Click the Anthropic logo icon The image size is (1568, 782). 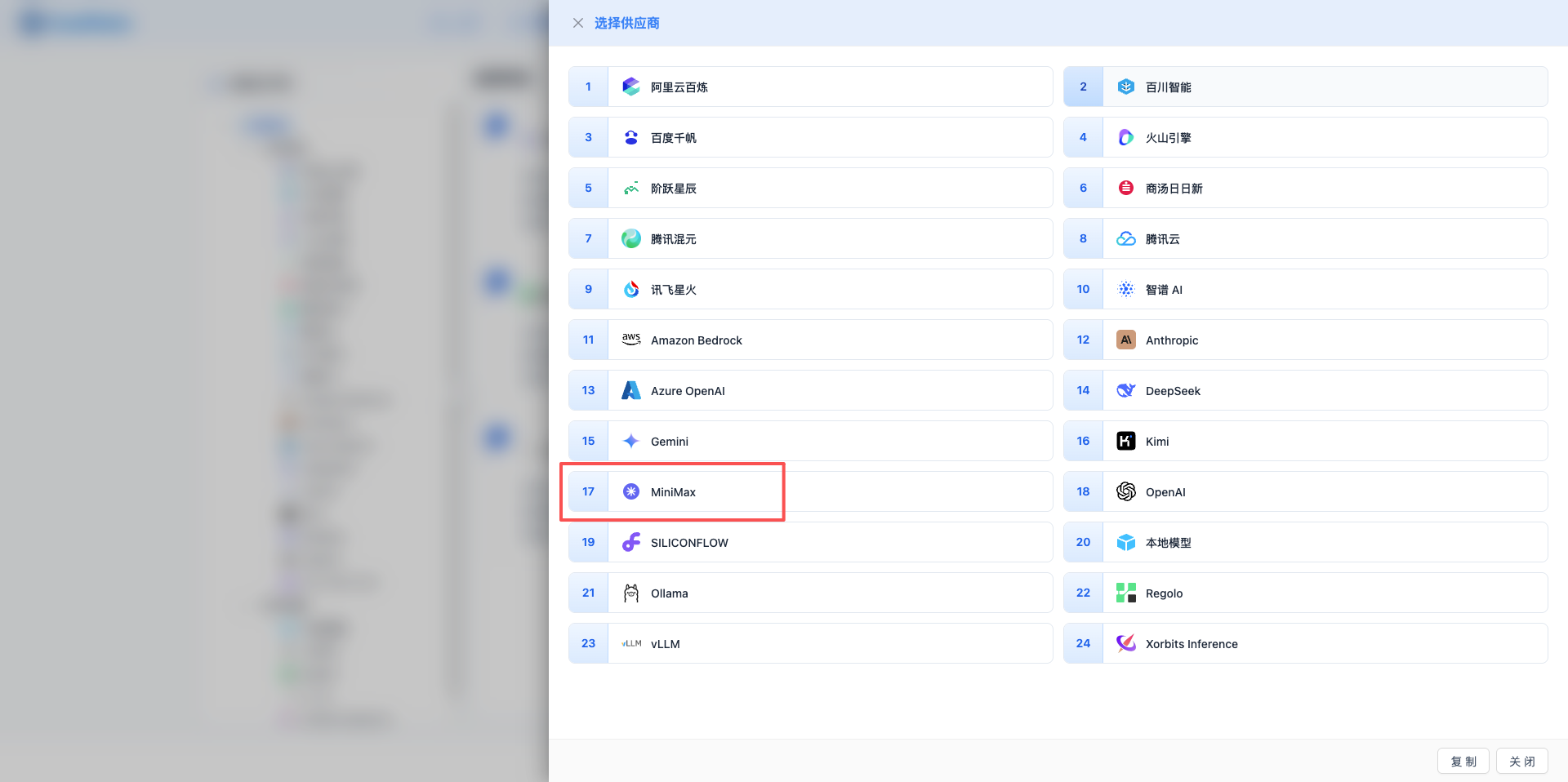tap(1125, 340)
